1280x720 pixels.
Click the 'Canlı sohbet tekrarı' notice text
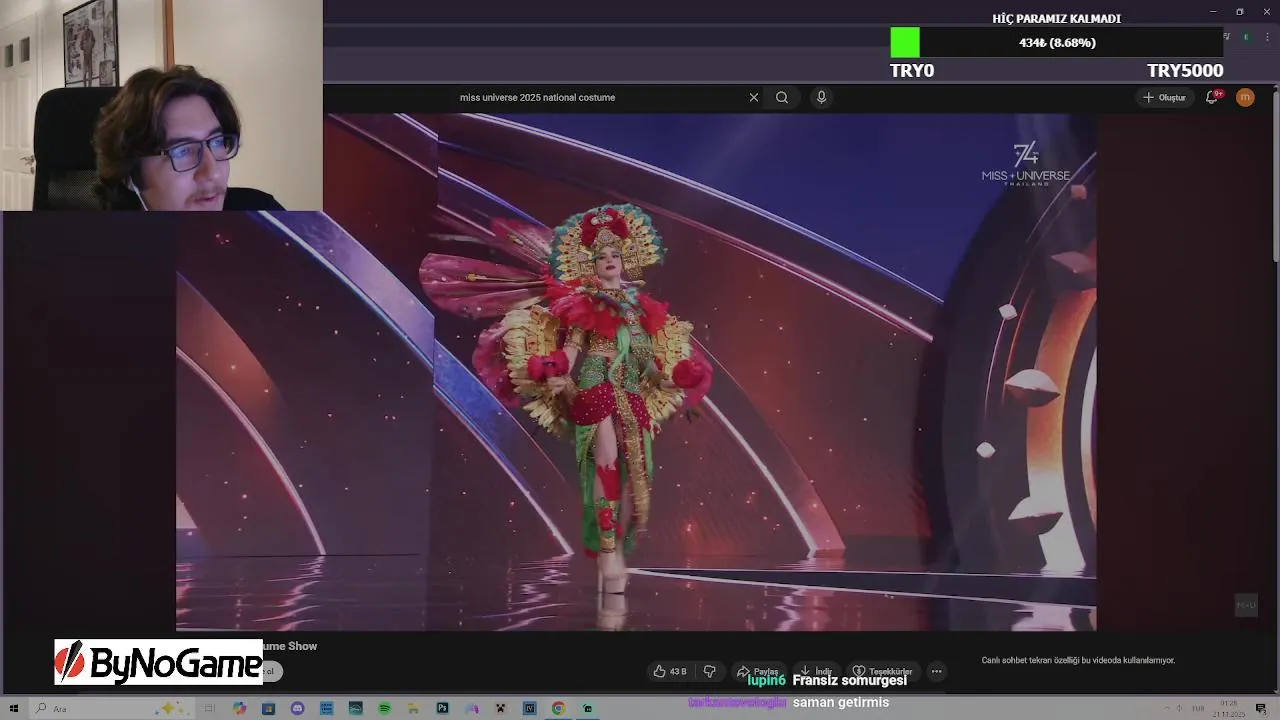coord(1077,660)
